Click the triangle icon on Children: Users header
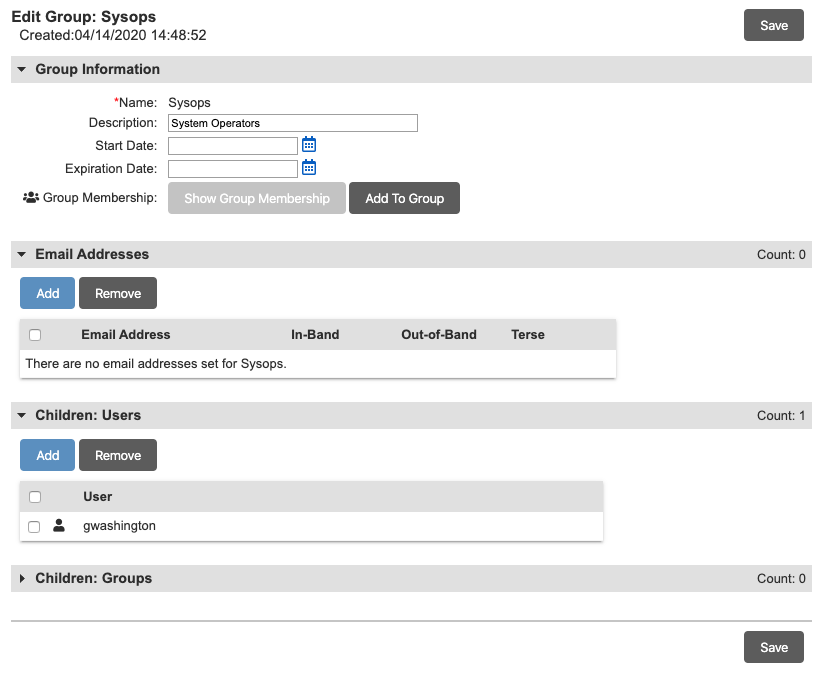 (x=21, y=415)
